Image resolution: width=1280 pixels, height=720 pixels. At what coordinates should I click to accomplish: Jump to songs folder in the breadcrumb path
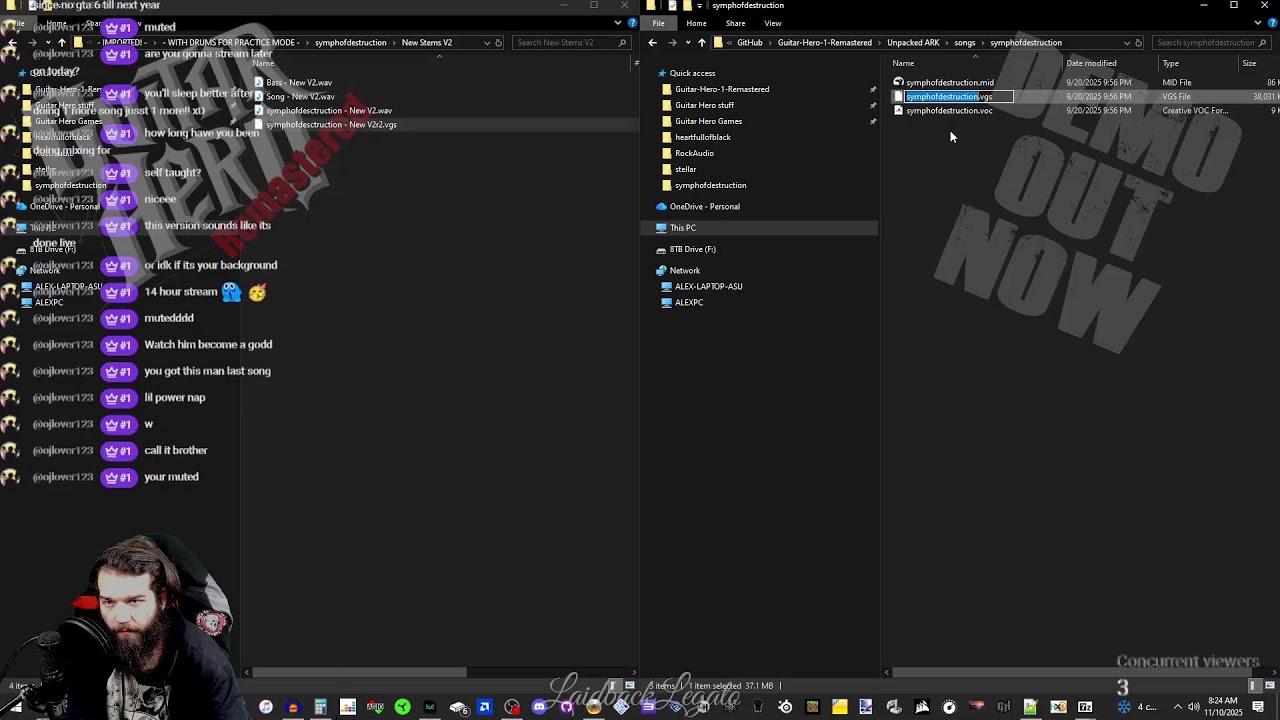(x=965, y=43)
